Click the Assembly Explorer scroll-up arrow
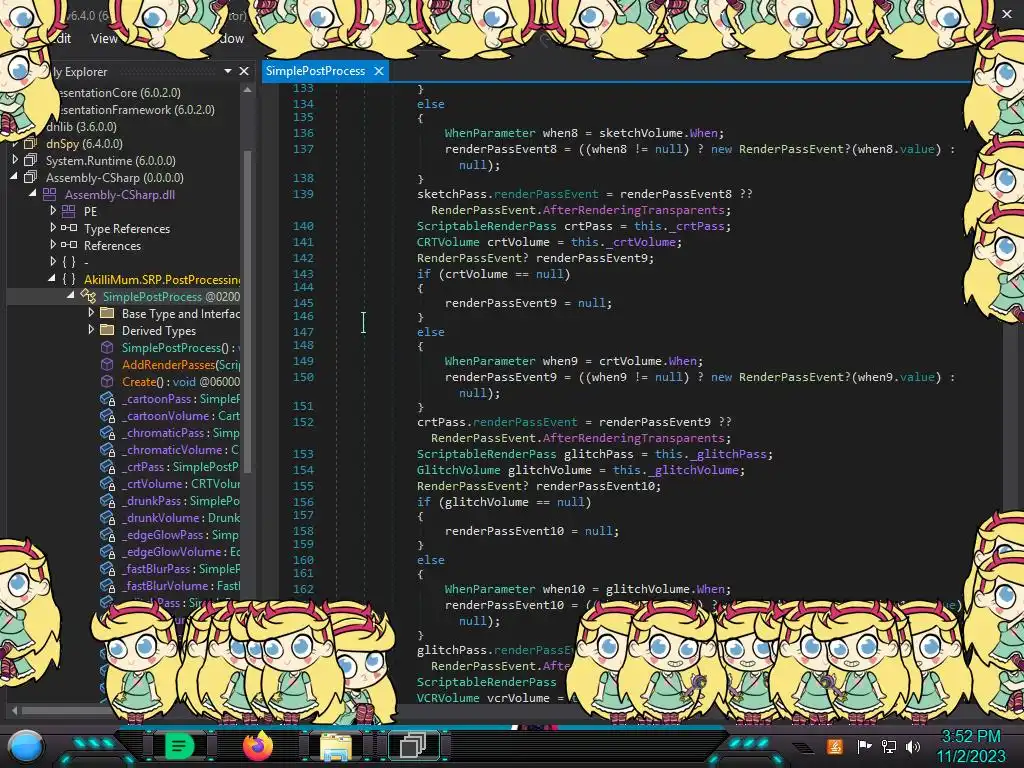 248,89
